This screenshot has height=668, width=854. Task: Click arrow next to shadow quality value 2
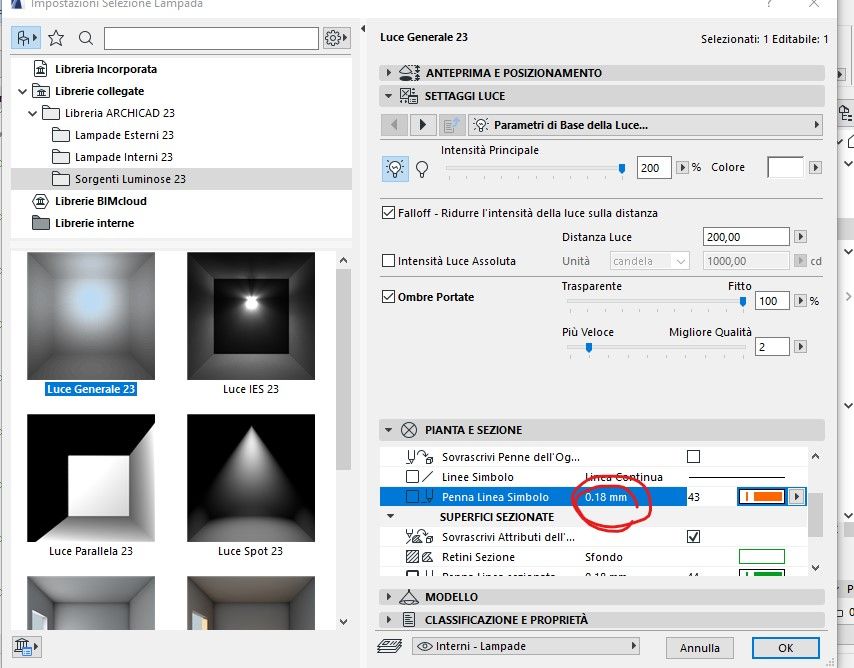(x=800, y=347)
